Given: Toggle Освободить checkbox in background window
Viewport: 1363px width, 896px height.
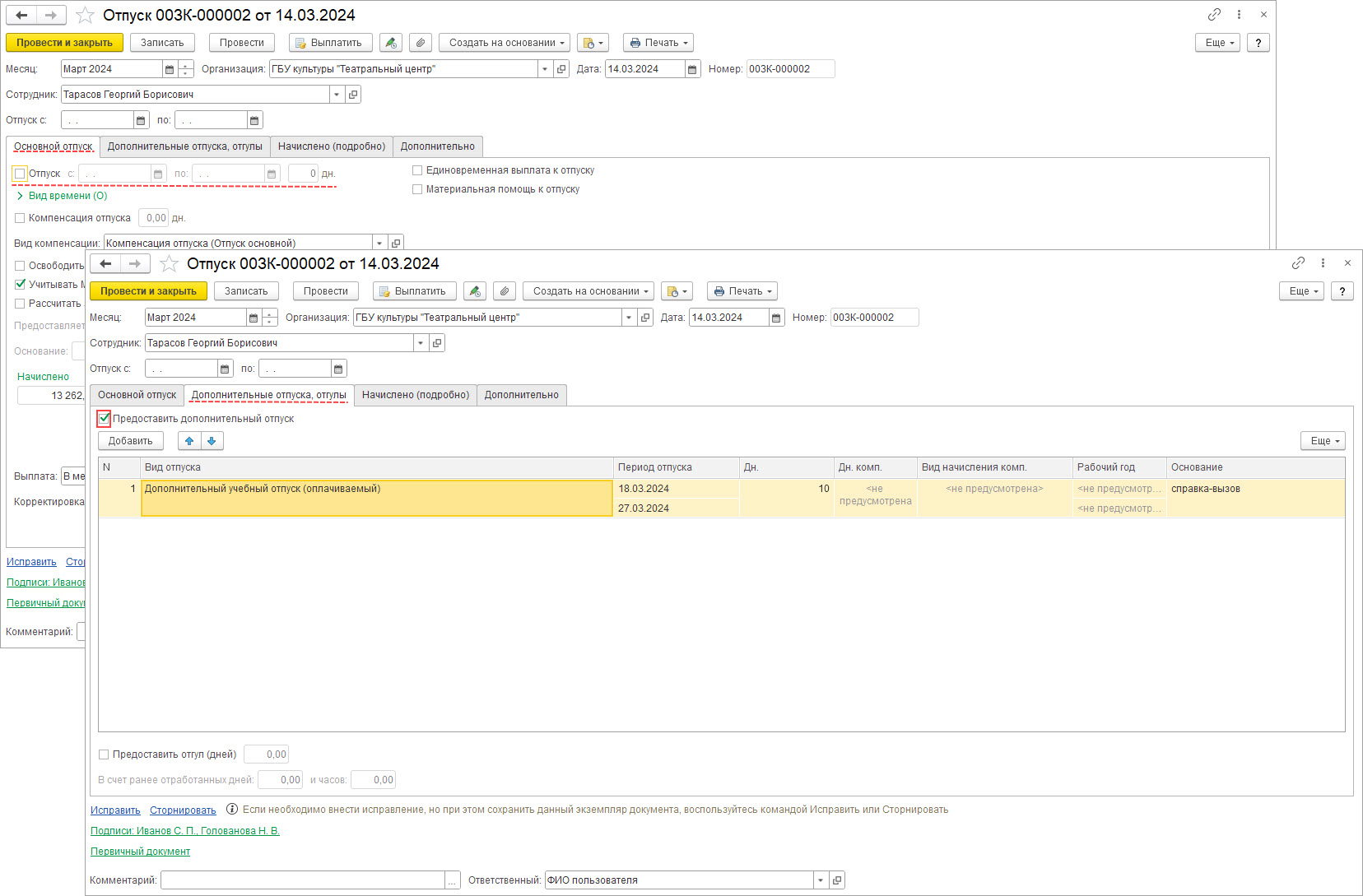Looking at the screenshot, I should point(20,266).
